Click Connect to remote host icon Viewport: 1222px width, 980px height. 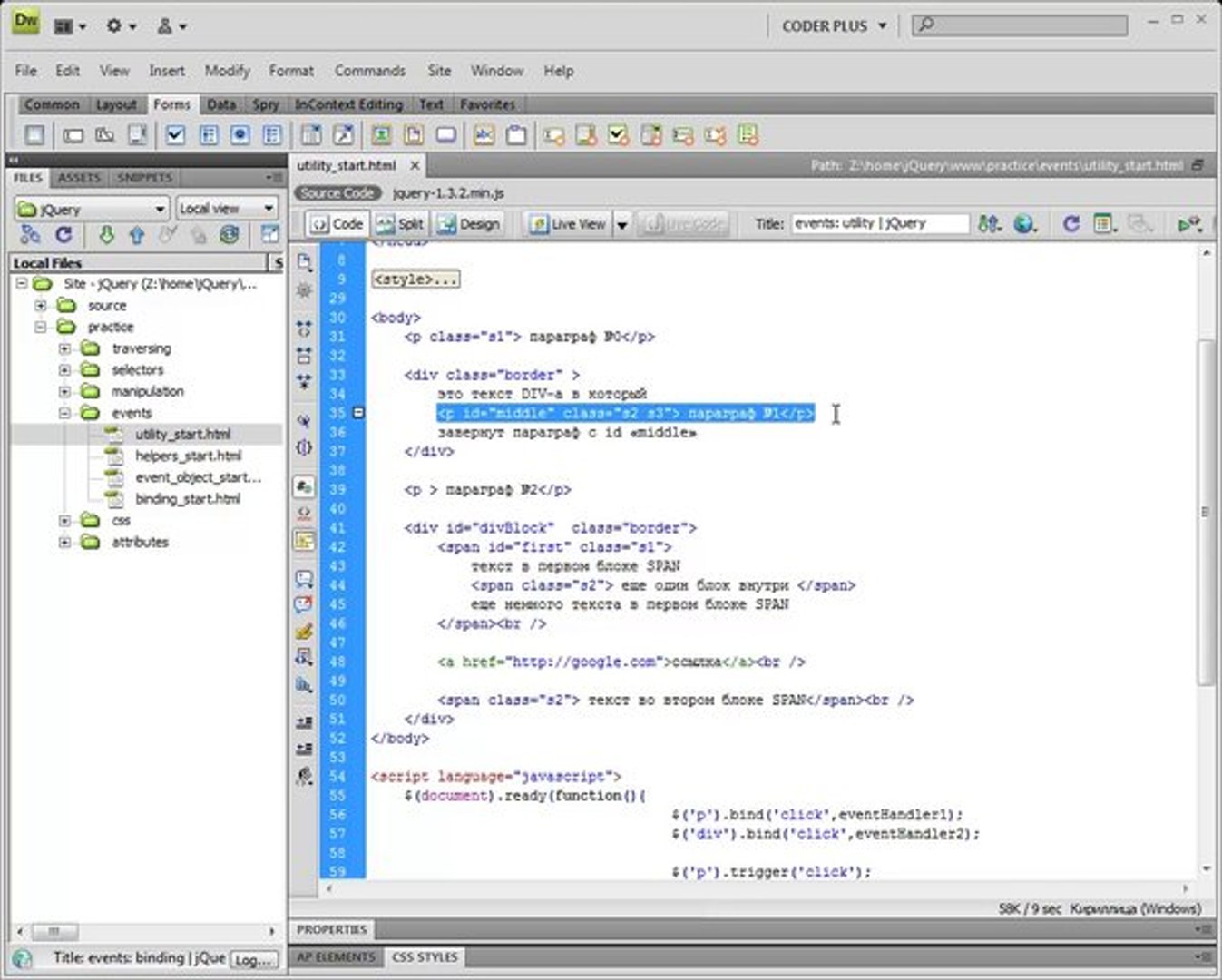[x=30, y=234]
